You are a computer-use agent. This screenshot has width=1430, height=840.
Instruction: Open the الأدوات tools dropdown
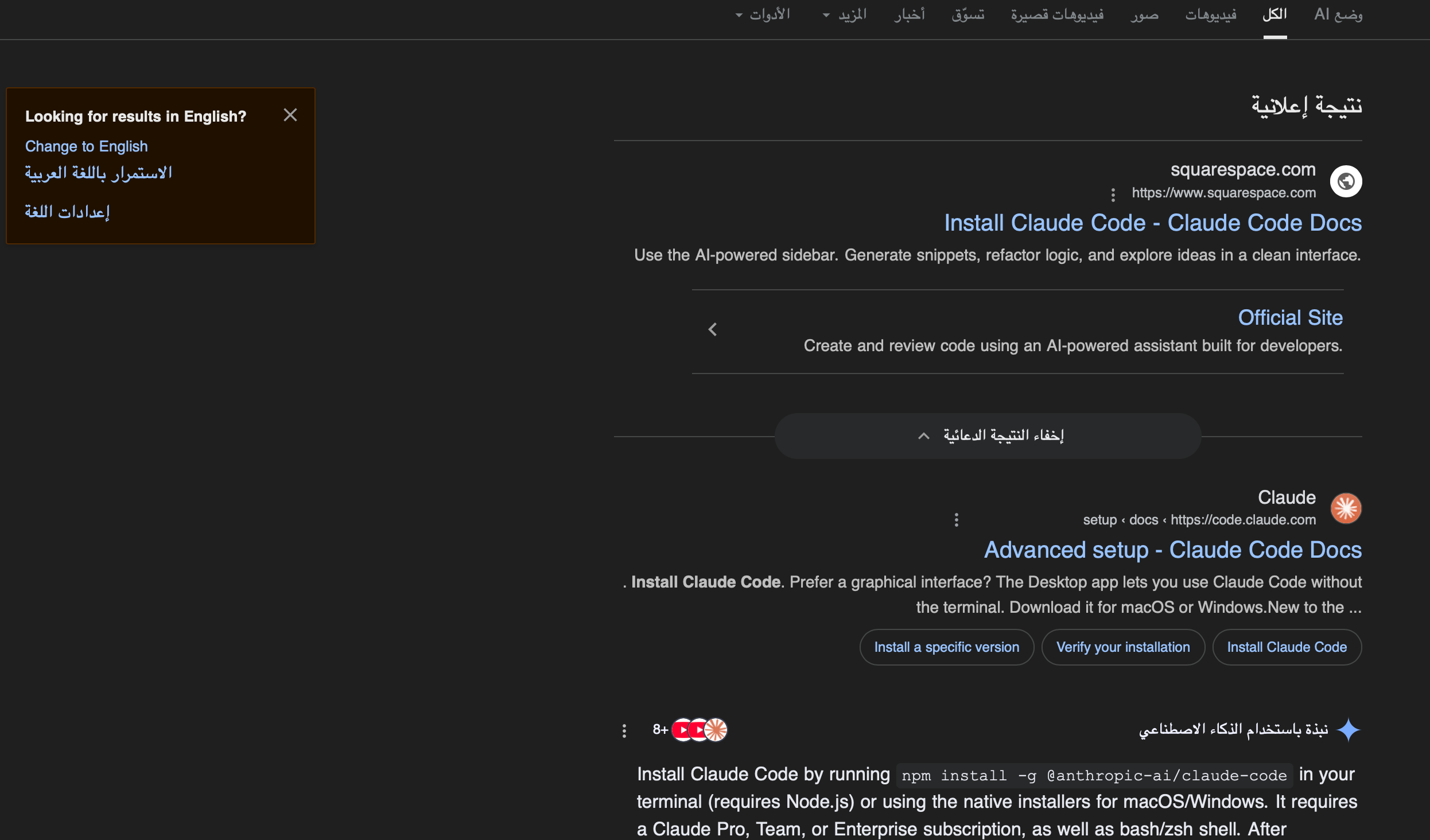click(763, 14)
